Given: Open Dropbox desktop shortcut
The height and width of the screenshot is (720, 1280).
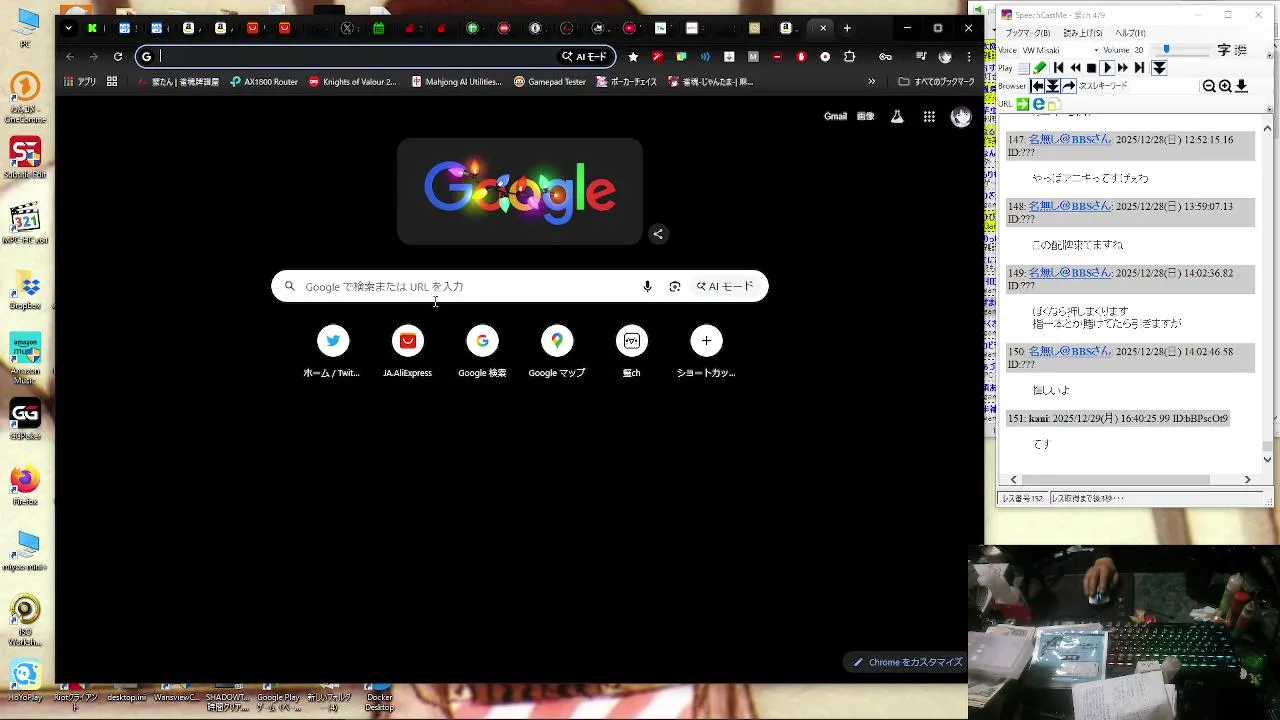Looking at the screenshot, I should 25,290.
